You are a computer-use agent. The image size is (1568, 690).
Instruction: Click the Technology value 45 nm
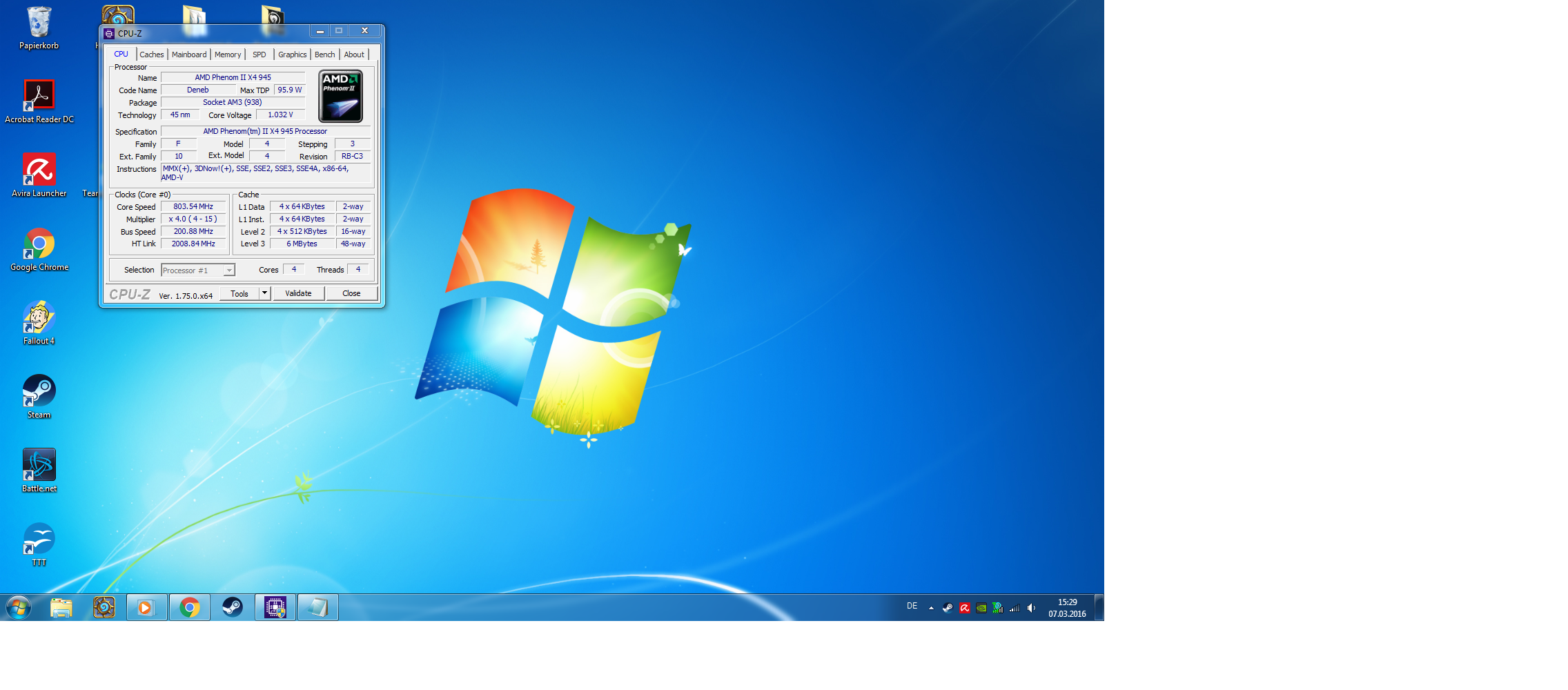click(x=180, y=115)
